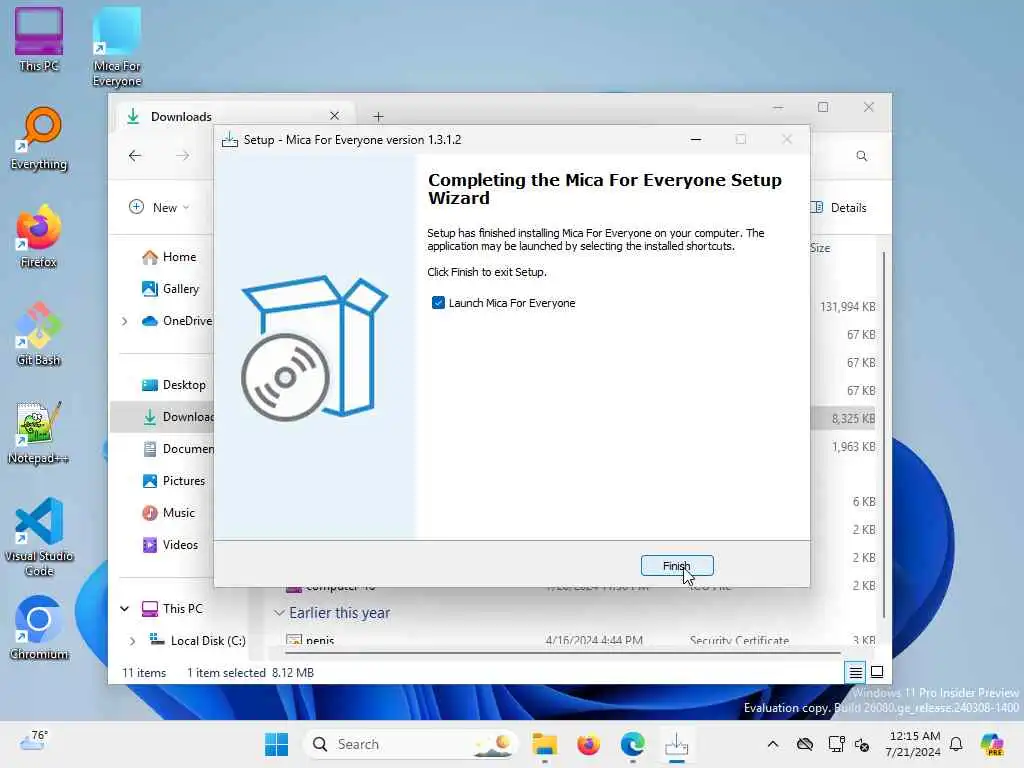
Task: Open Home in navigation pane
Action: pyautogui.click(x=170, y=257)
